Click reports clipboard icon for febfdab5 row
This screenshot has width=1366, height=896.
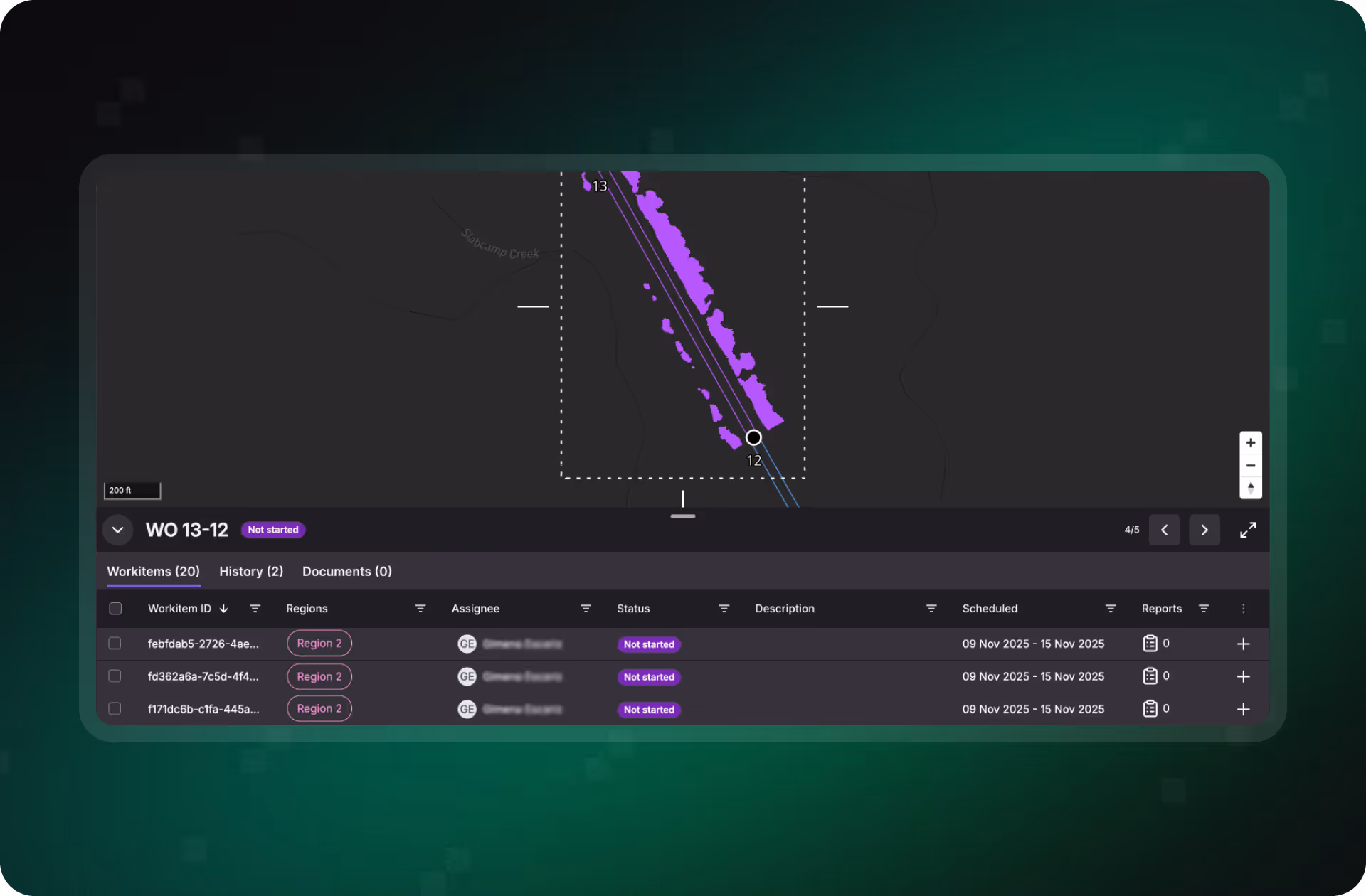click(x=1150, y=644)
